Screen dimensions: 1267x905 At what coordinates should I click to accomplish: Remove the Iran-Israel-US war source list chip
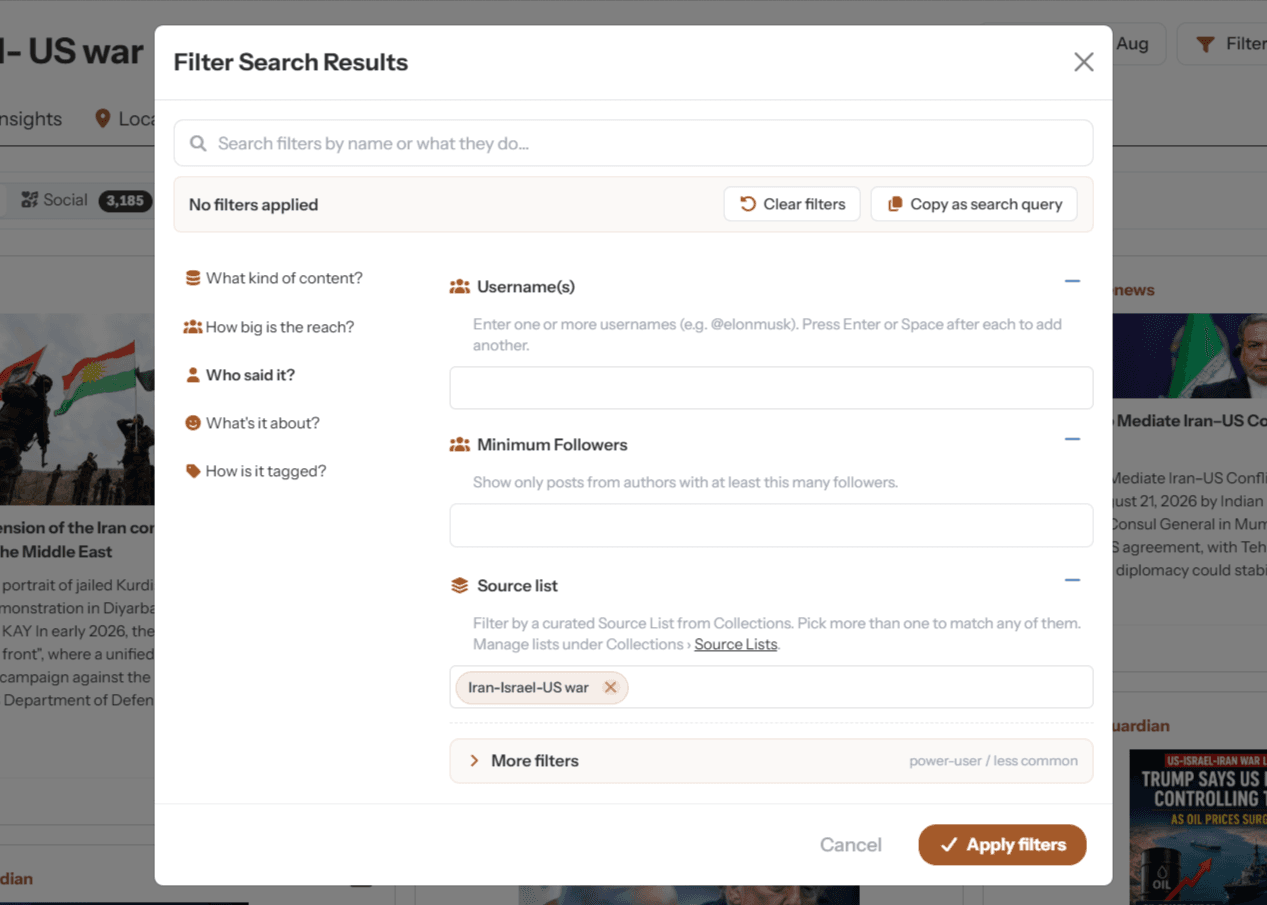(610, 687)
